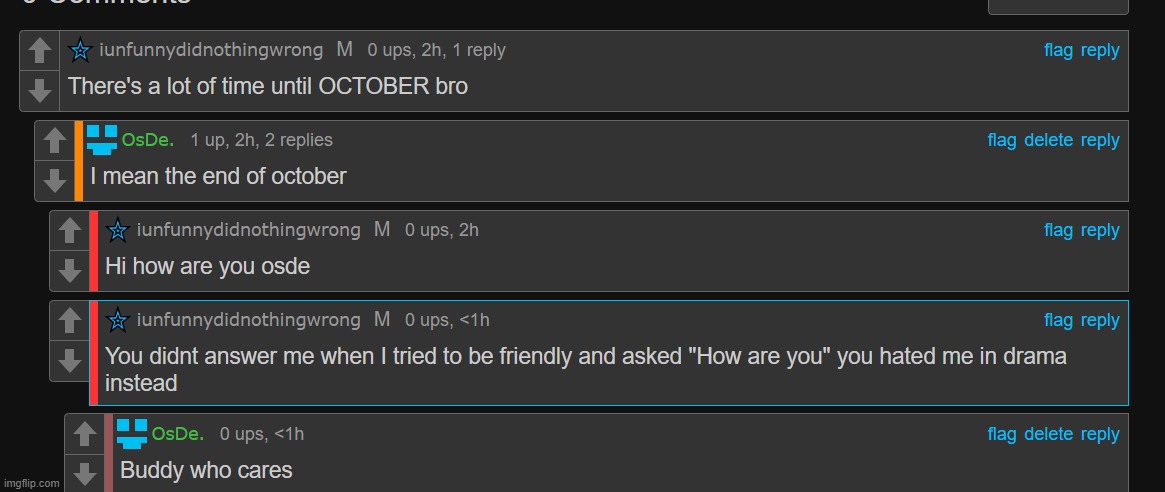Downvote the "You didnt answer me" comment
This screenshot has width=1165, height=492.
pyautogui.click(x=69, y=360)
